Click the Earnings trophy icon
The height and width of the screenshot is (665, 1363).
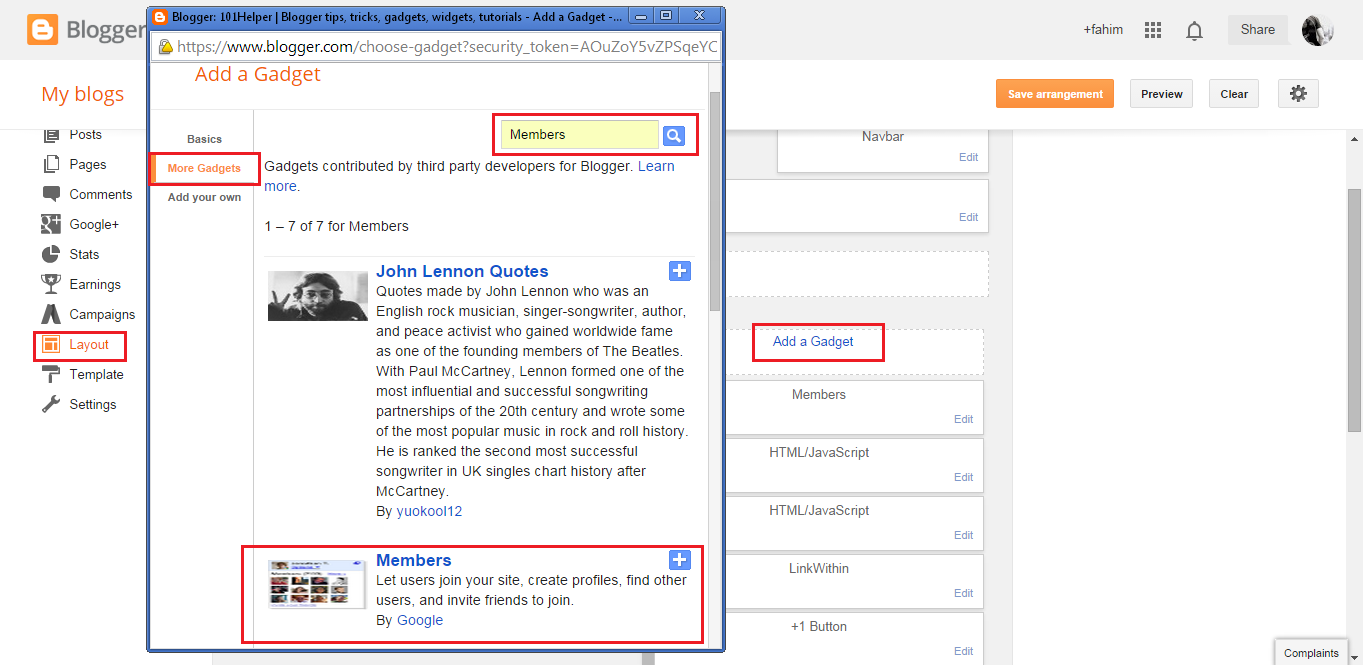[x=51, y=284]
